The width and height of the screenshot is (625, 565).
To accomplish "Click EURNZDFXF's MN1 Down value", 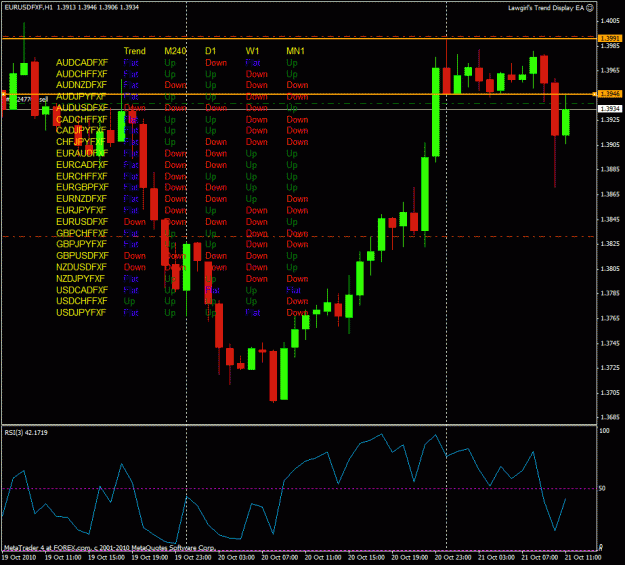I will 297,199.
